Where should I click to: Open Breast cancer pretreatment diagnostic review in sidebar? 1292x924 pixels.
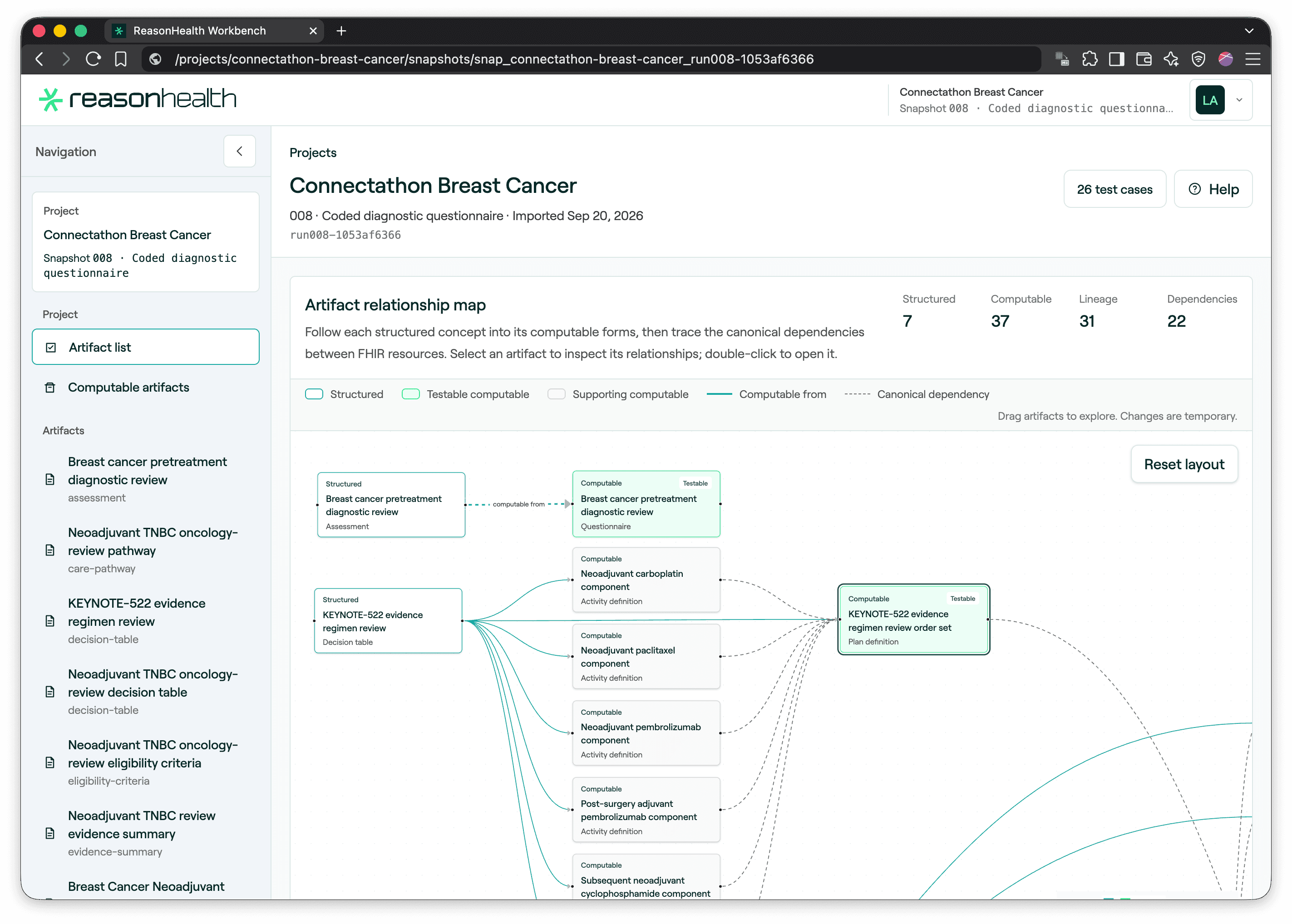[x=146, y=480]
